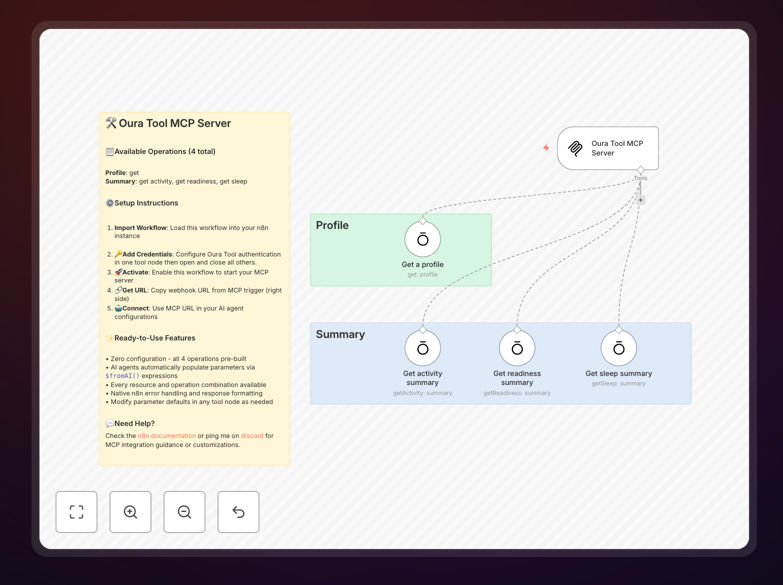The width and height of the screenshot is (783, 585).
Task: Click the Summary group heading
Action: (340, 334)
